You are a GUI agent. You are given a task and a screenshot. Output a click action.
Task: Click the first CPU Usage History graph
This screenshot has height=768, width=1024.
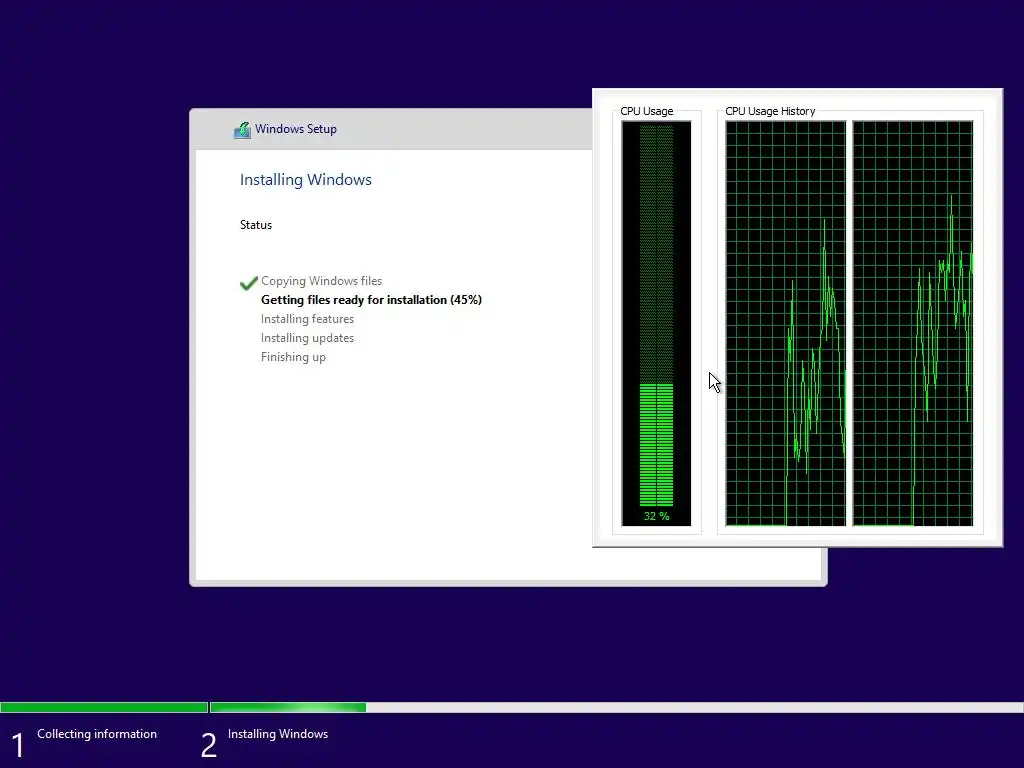tap(786, 323)
